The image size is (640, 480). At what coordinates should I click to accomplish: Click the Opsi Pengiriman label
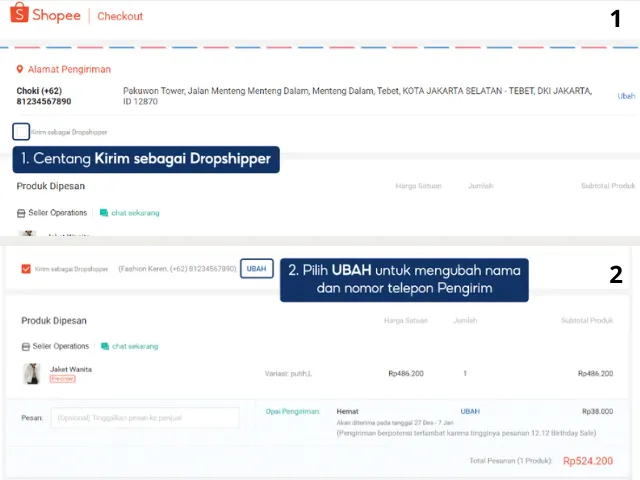(293, 411)
